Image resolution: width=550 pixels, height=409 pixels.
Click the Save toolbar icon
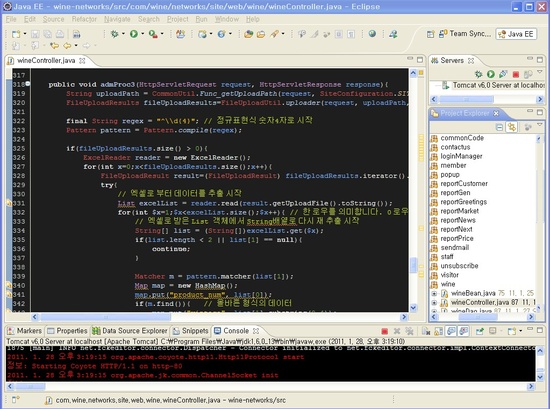[x=35, y=34]
